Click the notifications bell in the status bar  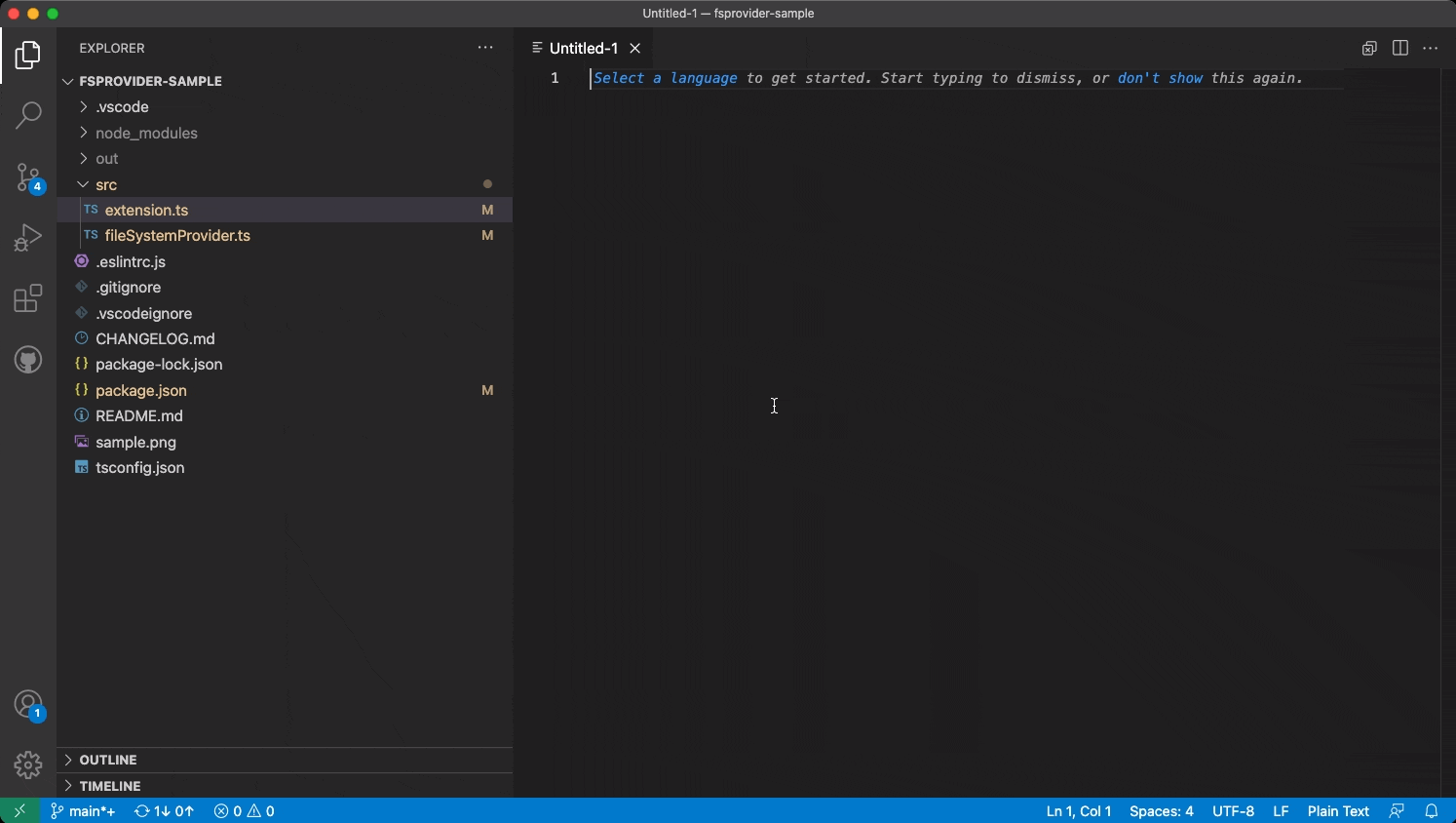tap(1432, 810)
